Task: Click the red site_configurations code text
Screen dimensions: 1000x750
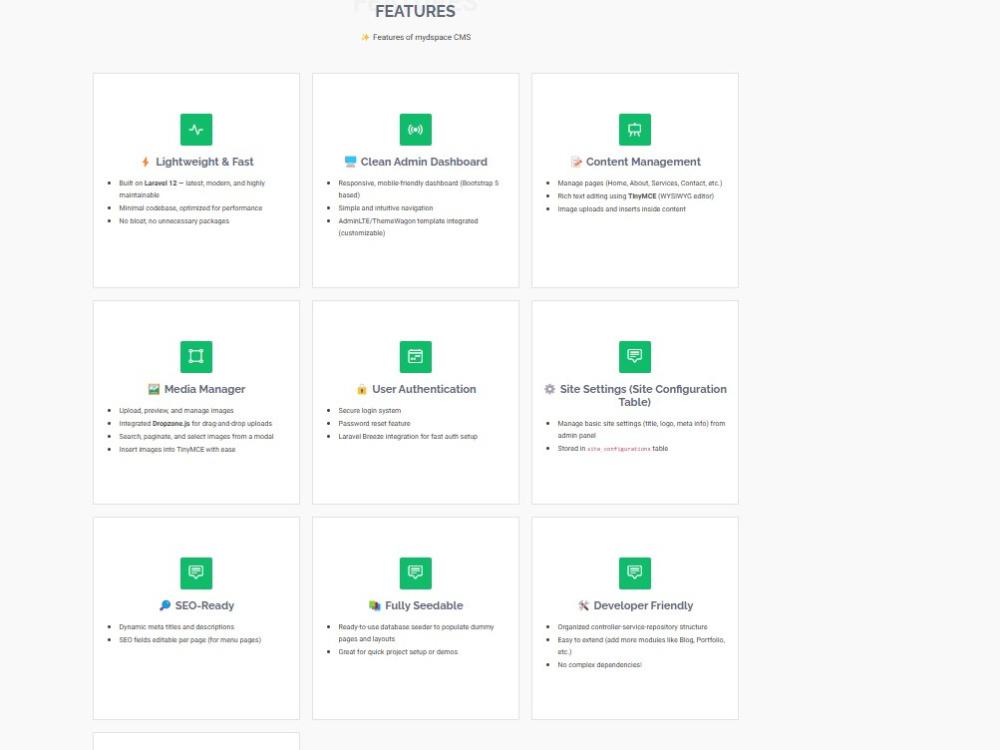Action: tap(619, 448)
